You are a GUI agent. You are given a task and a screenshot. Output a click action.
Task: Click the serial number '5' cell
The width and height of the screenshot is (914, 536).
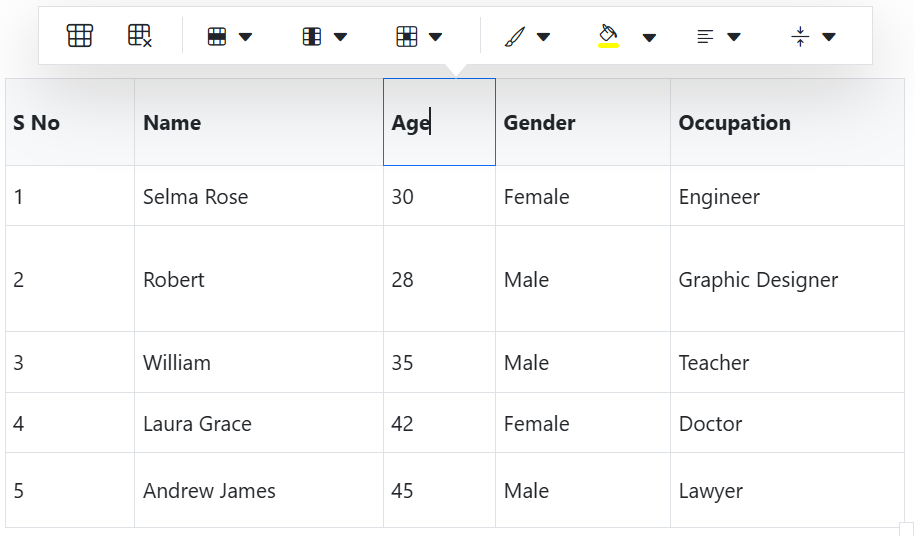pyautogui.click(x=70, y=491)
